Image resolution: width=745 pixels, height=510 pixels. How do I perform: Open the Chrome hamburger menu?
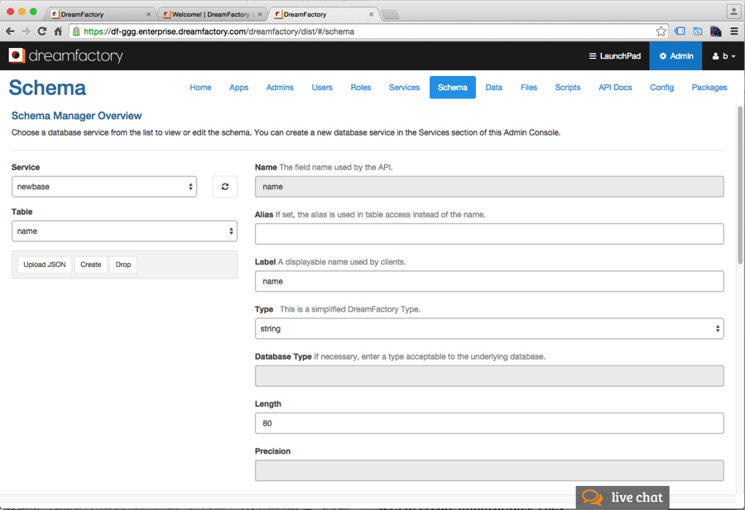tap(734, 31)
